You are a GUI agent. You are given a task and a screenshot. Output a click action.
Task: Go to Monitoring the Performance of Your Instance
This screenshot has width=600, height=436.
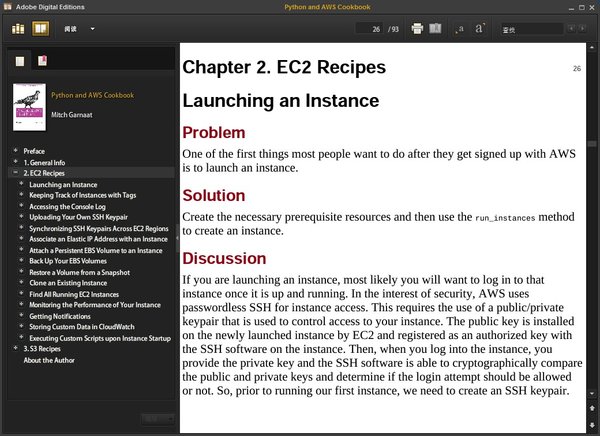tap(95, 305)
